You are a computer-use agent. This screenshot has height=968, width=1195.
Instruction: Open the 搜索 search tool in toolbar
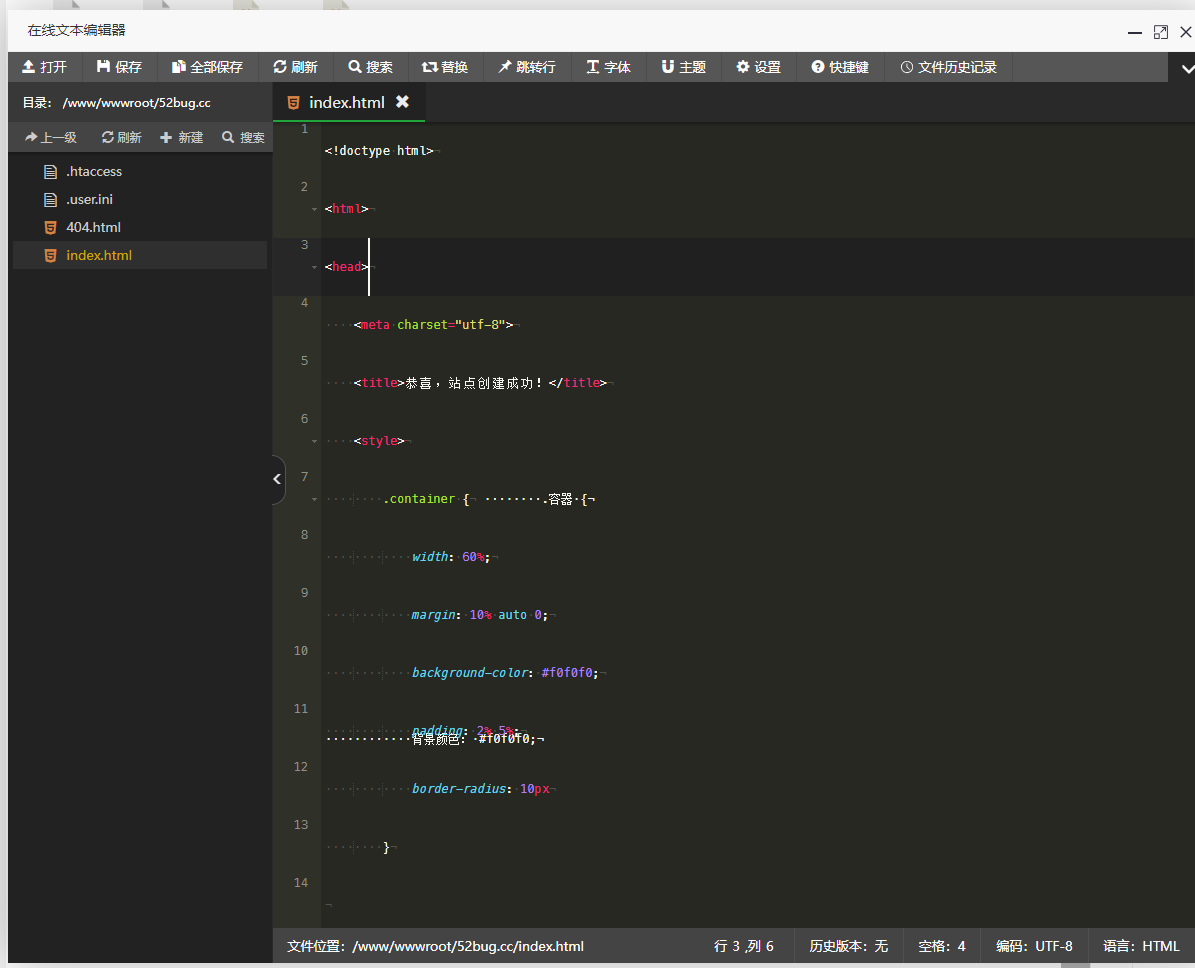(x=370, y=67)
